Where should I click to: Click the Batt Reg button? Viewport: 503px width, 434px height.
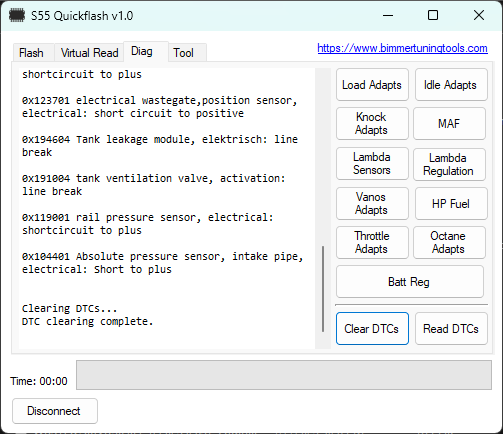click(x=410, y=282)
